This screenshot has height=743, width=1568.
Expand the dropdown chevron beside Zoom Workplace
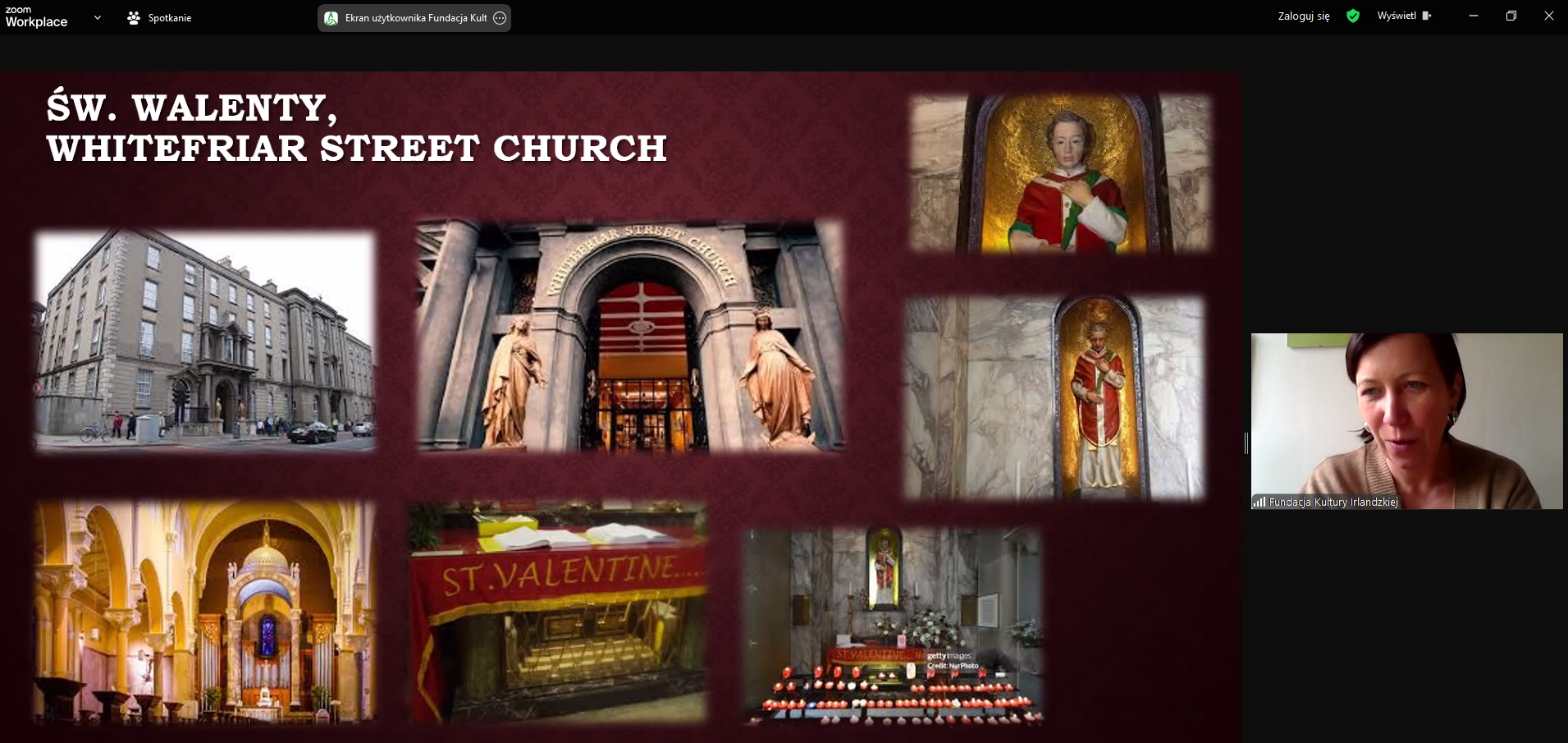click(x=98, y=17)
